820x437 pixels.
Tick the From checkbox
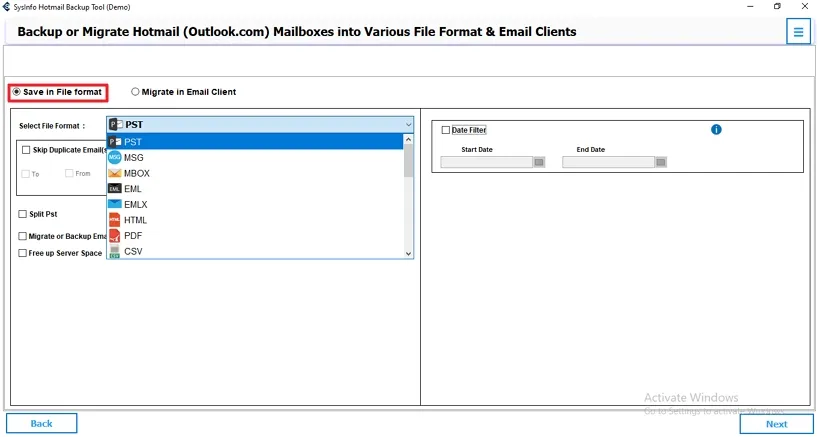69,173
